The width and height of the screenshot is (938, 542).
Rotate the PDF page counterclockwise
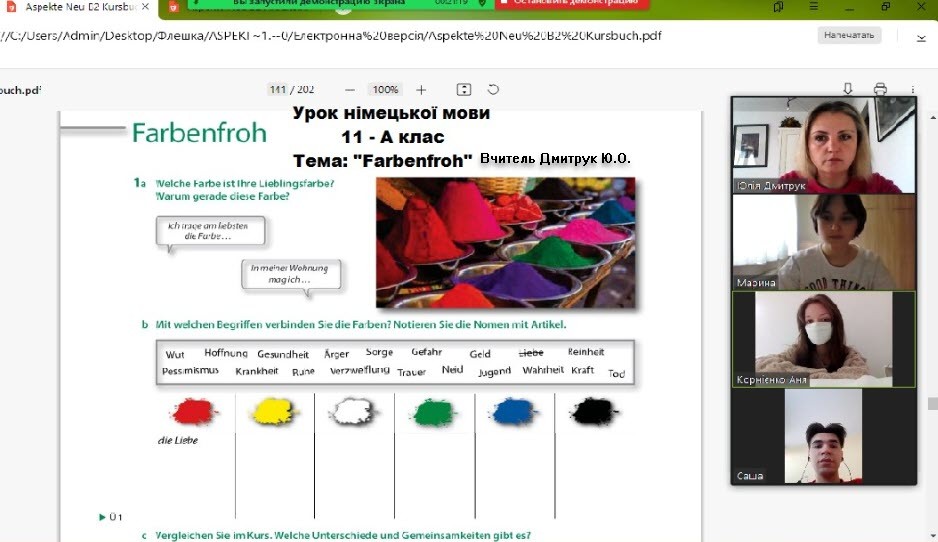point(493,90)
